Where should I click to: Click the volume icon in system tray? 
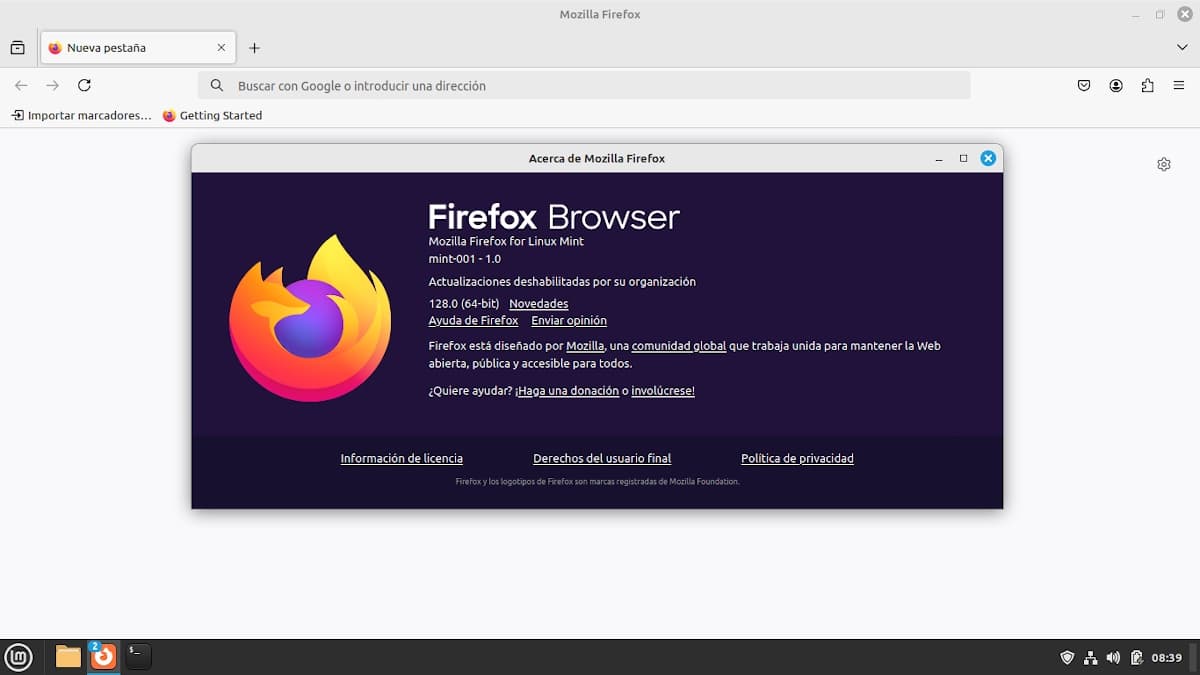pos(1113,657)
